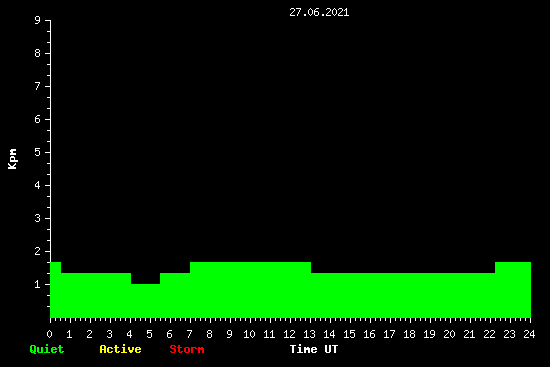550x367 pixels.
Task: Click the 5 label on Kpm axis
Action: (38, 152)
